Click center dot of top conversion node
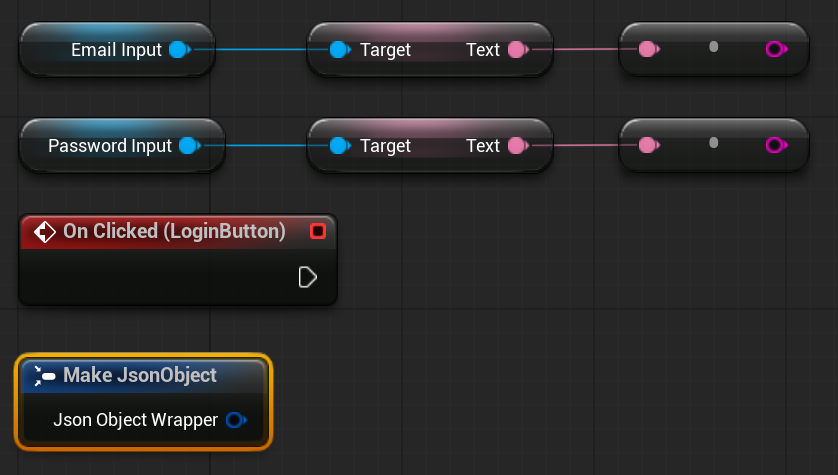838x475 pixels. (x=713, y=47)
